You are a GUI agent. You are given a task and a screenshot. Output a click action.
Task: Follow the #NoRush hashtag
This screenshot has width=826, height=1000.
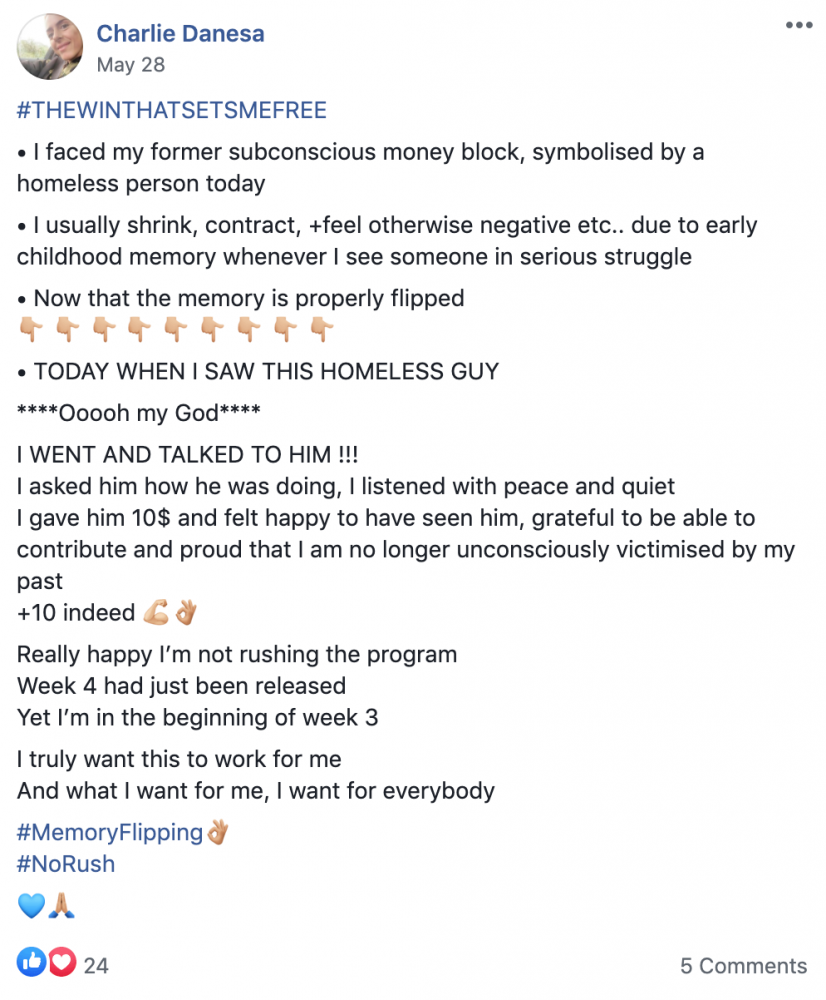pyautogui.click(x=66, y=864)
